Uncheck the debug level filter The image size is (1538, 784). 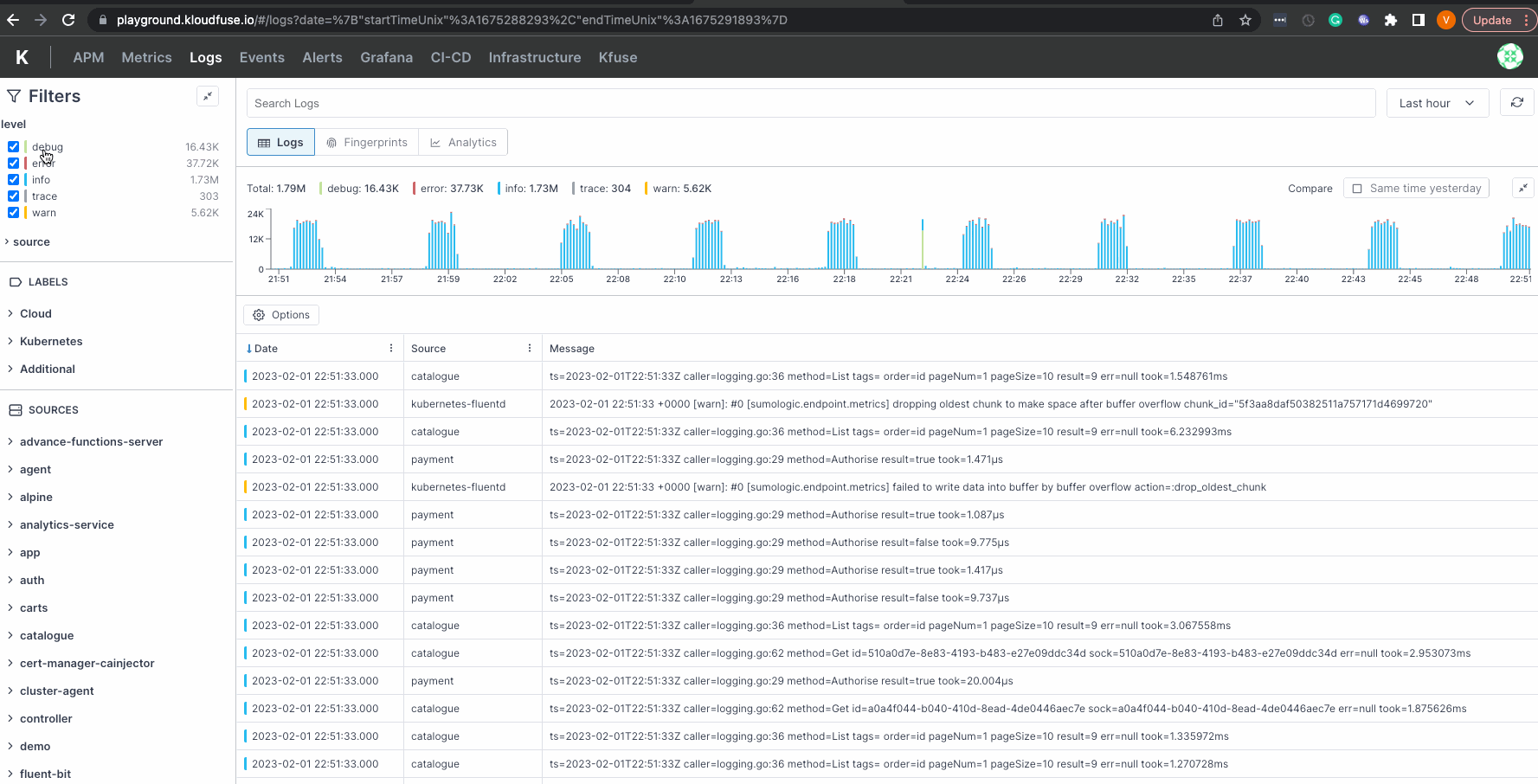14,147
